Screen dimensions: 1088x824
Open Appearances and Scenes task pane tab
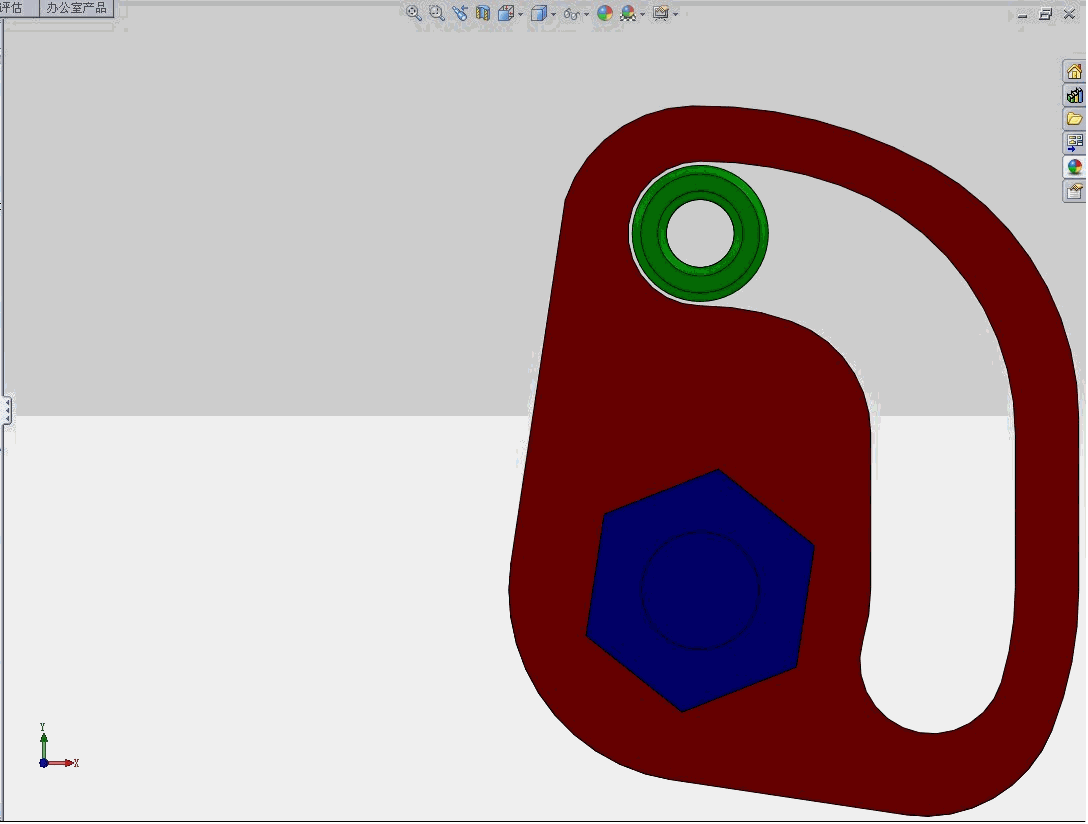pos(1074,167)
